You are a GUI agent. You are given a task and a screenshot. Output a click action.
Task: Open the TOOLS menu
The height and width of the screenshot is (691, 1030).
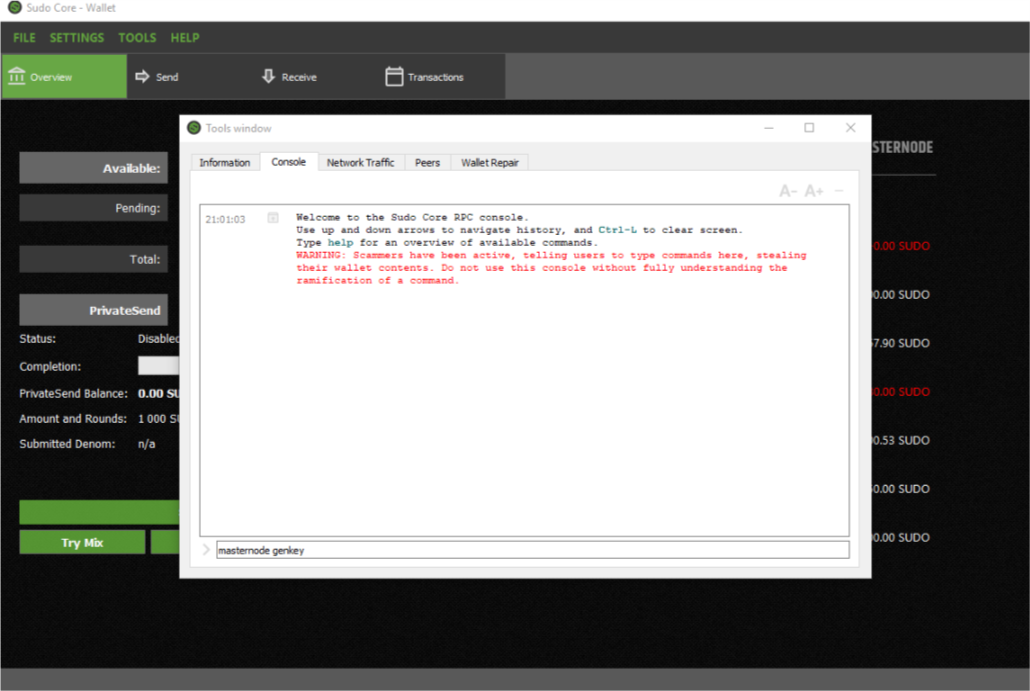(137, 38)
